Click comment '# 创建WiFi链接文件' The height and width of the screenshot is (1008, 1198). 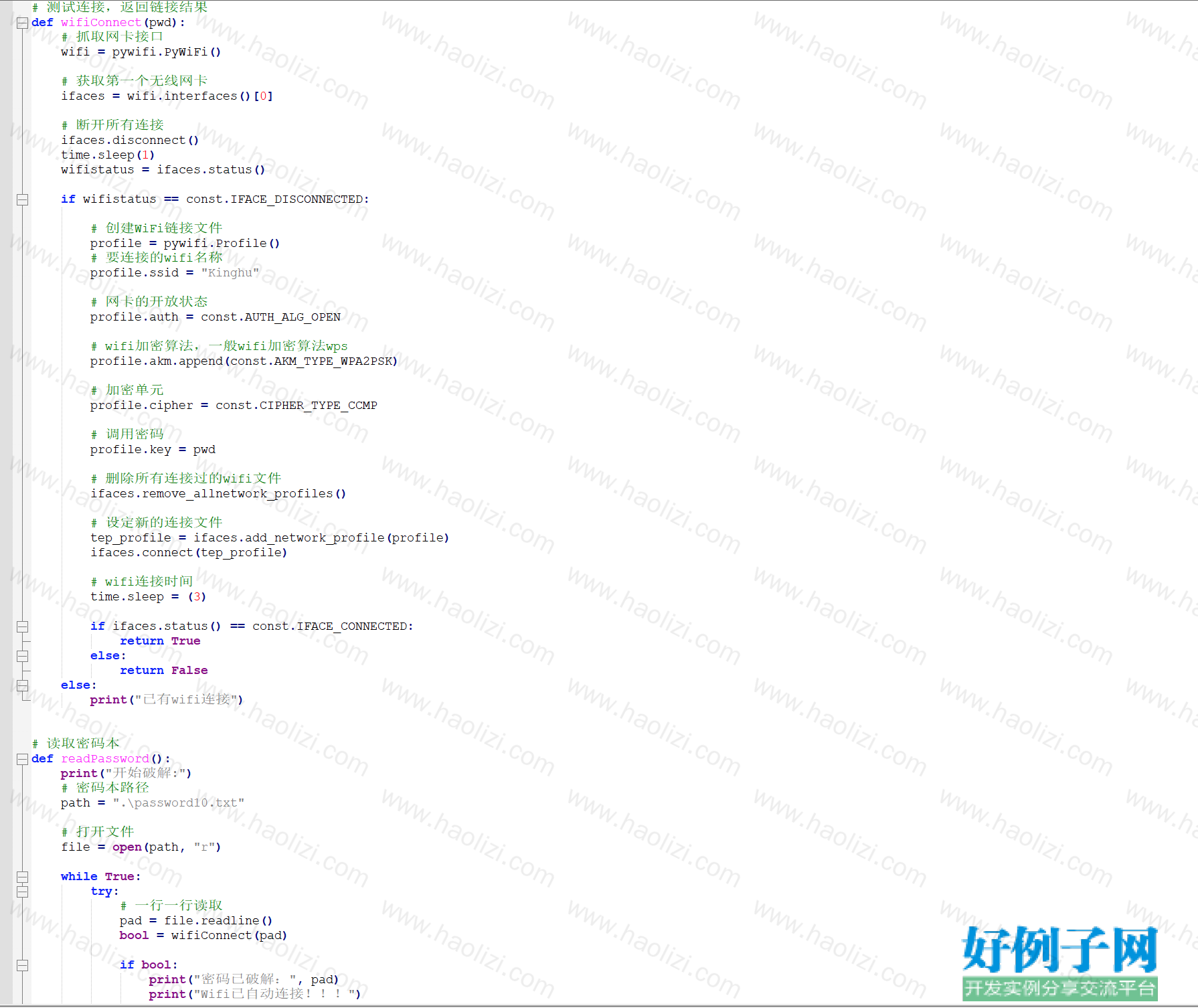point(156,228)
